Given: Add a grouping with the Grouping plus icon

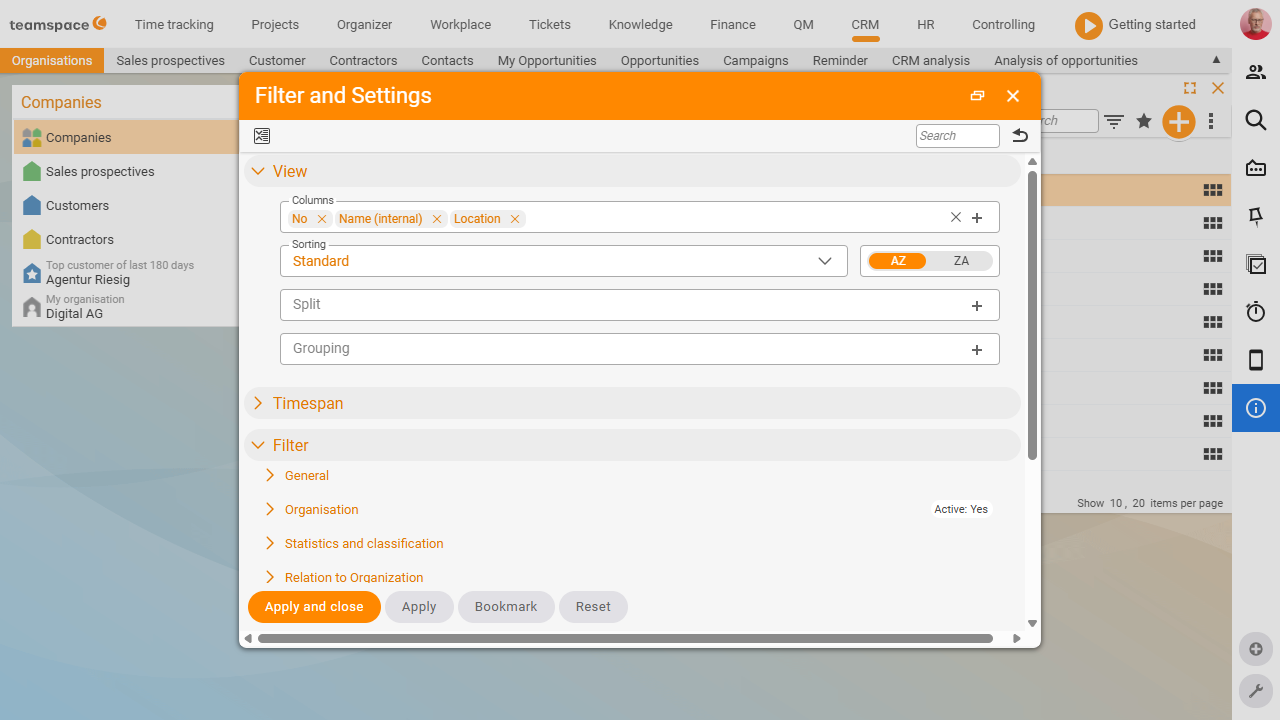Looking at the screenshot, I should coord(977,349).
